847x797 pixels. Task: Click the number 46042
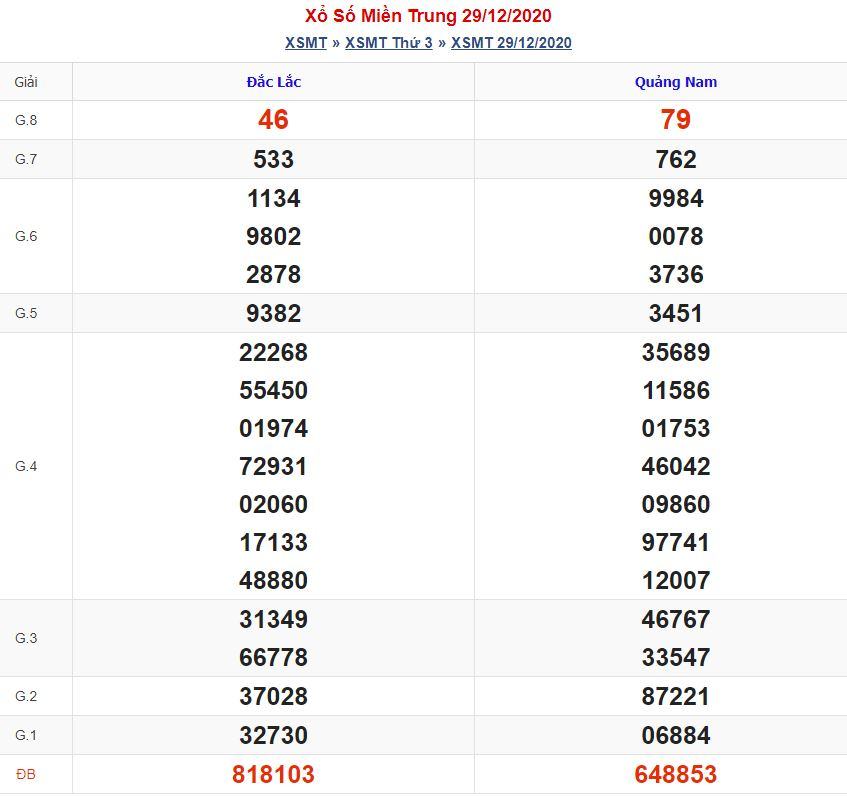click(676, 466)
